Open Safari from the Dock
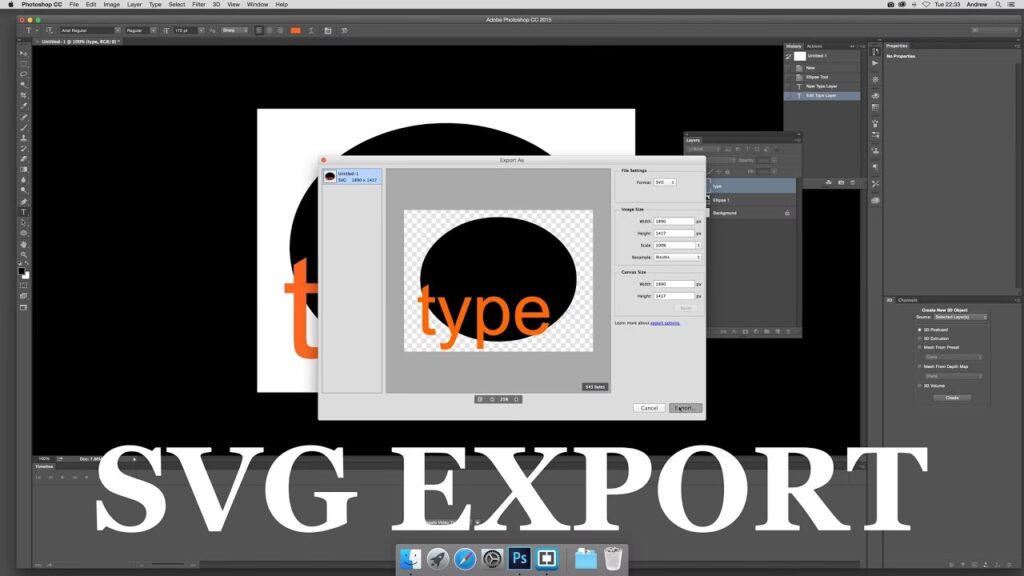Image resolution: width=1024 pixels, height=576 pixels. point(465,559)
